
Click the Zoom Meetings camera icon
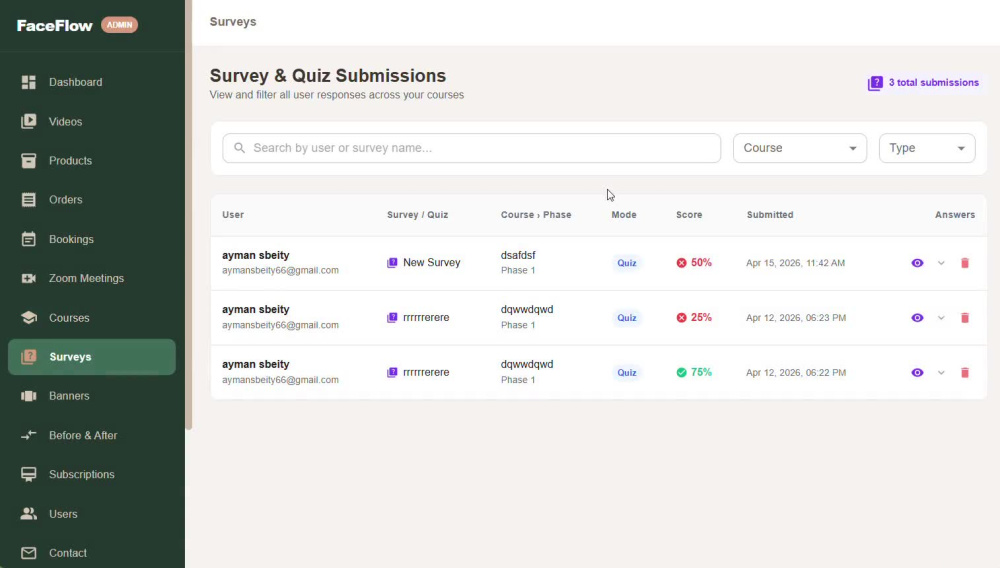(29, 279)
